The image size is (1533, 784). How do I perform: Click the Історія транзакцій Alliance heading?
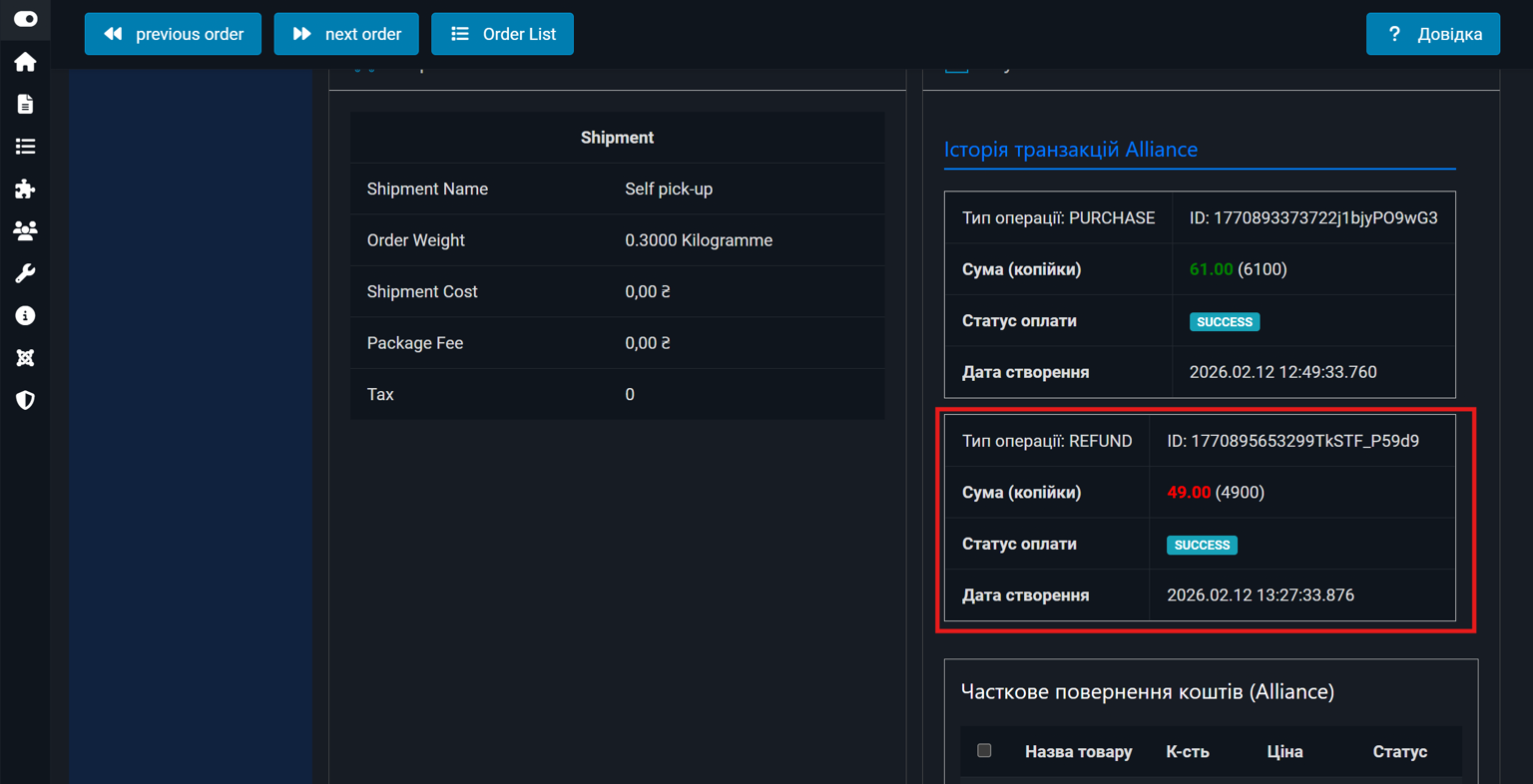pos(1070,150)
